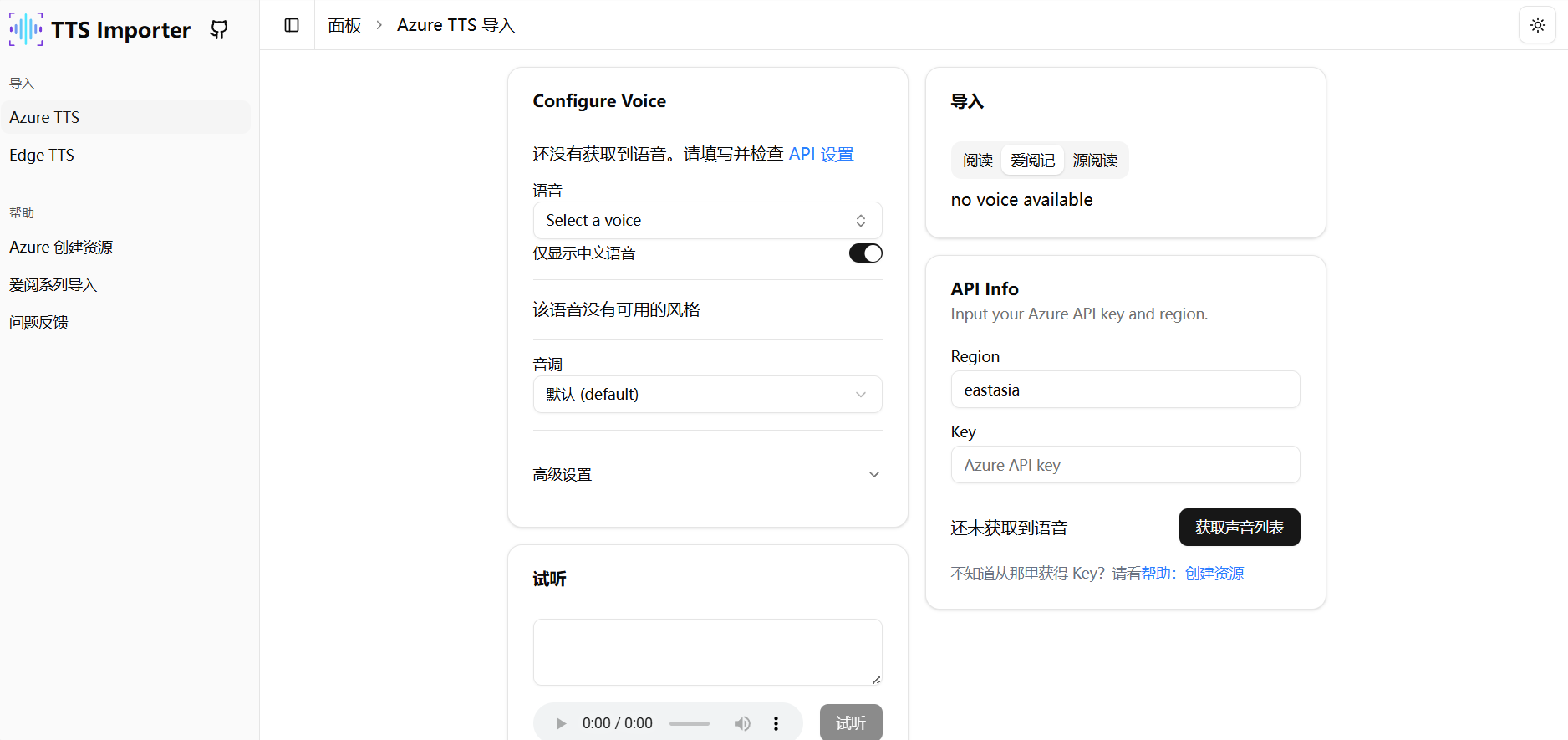Viewport: 1568px width, 740px height.
Task: Switch to the 阅读 tab
Action: [x=977, y=161]
